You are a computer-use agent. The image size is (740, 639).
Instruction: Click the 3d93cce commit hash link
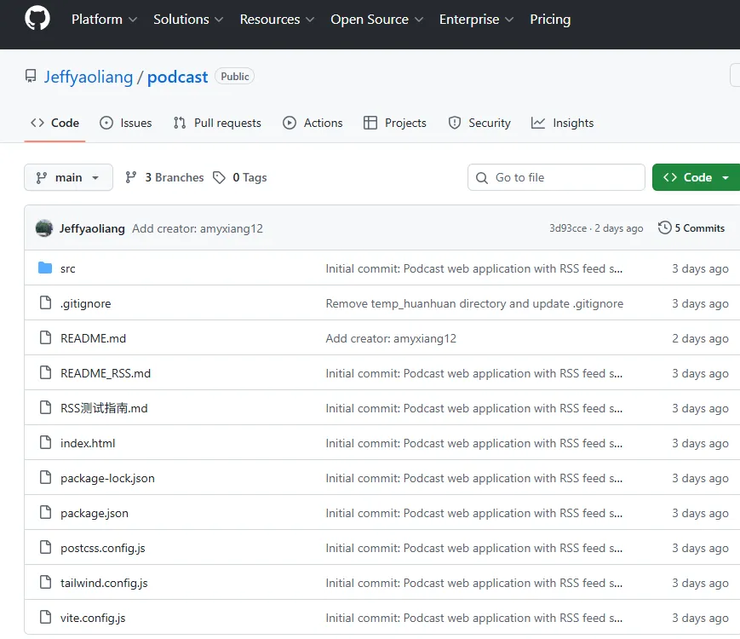[568, 228]
